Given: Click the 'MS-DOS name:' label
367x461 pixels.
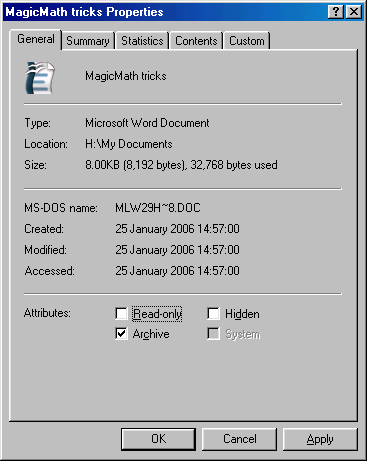Looking at the screenshot, I should [x=61, y=208].
